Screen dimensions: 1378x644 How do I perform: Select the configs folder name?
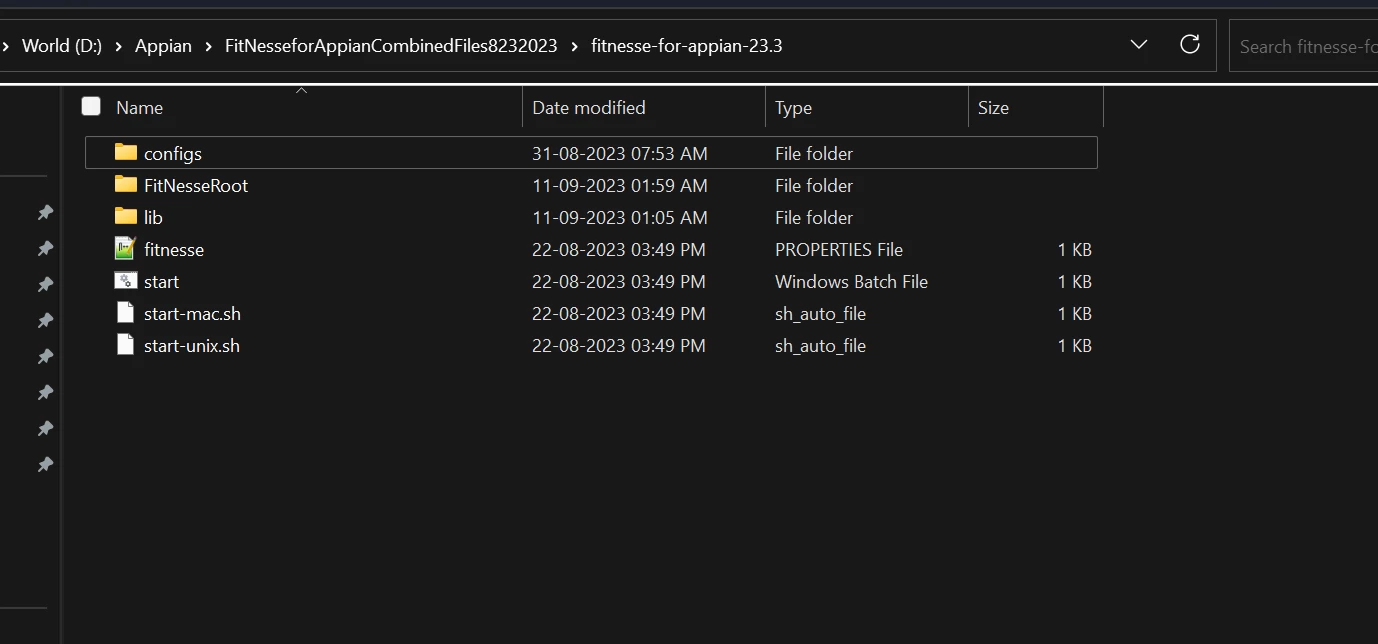(173, 154)
